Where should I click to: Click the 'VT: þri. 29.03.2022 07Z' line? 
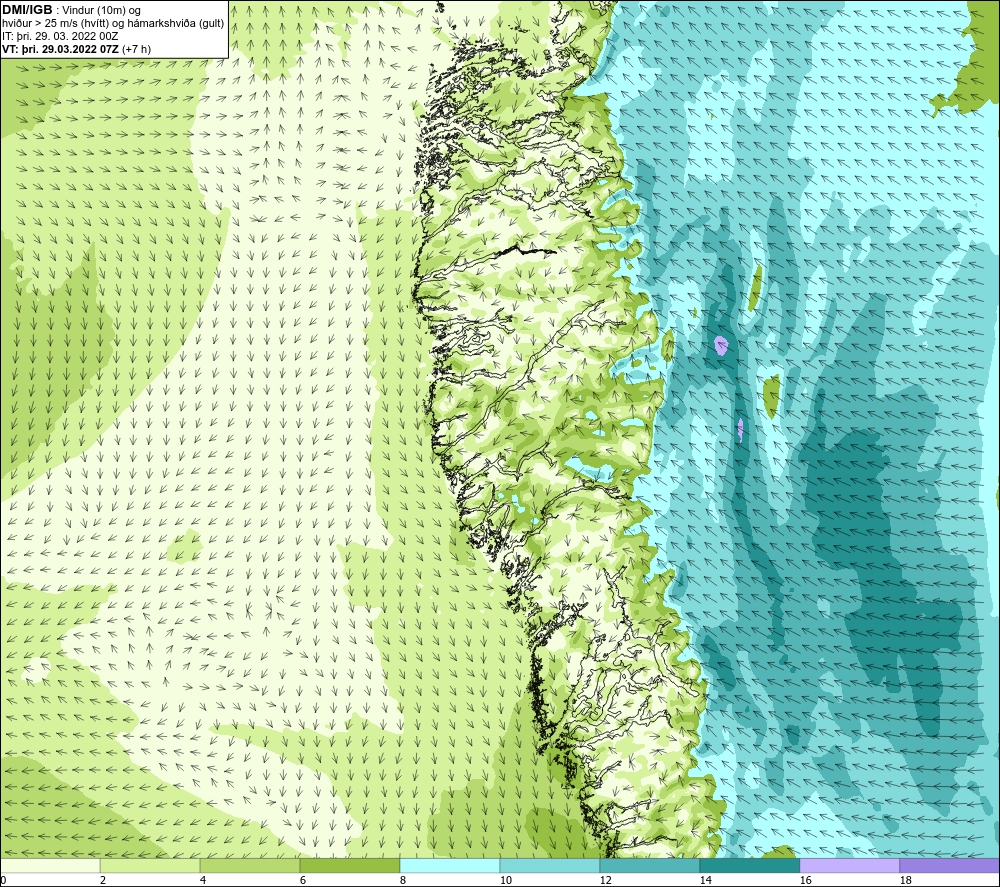point(77,49)
